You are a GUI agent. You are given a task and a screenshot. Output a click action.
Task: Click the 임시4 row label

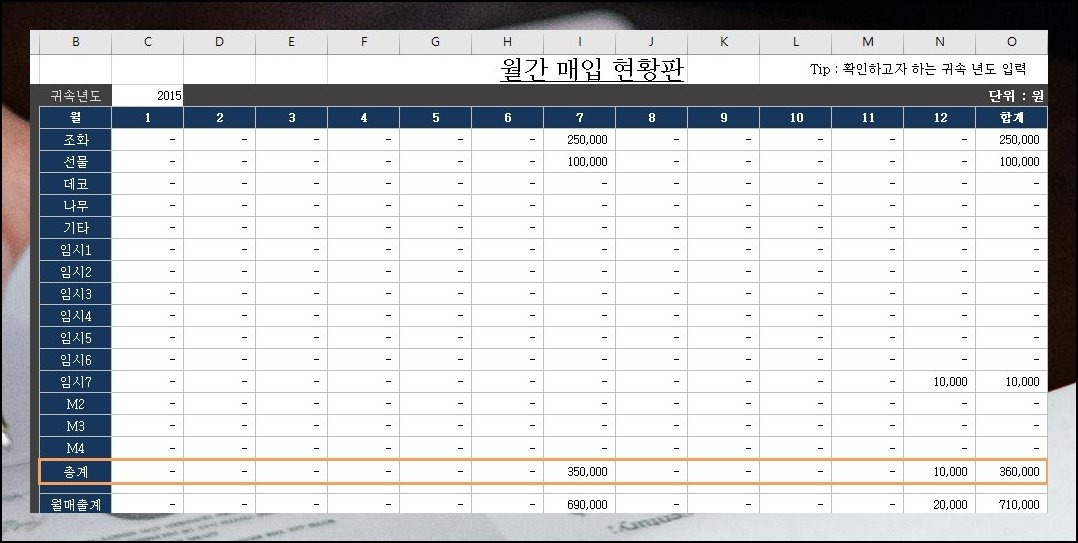(x=76, y=315)
